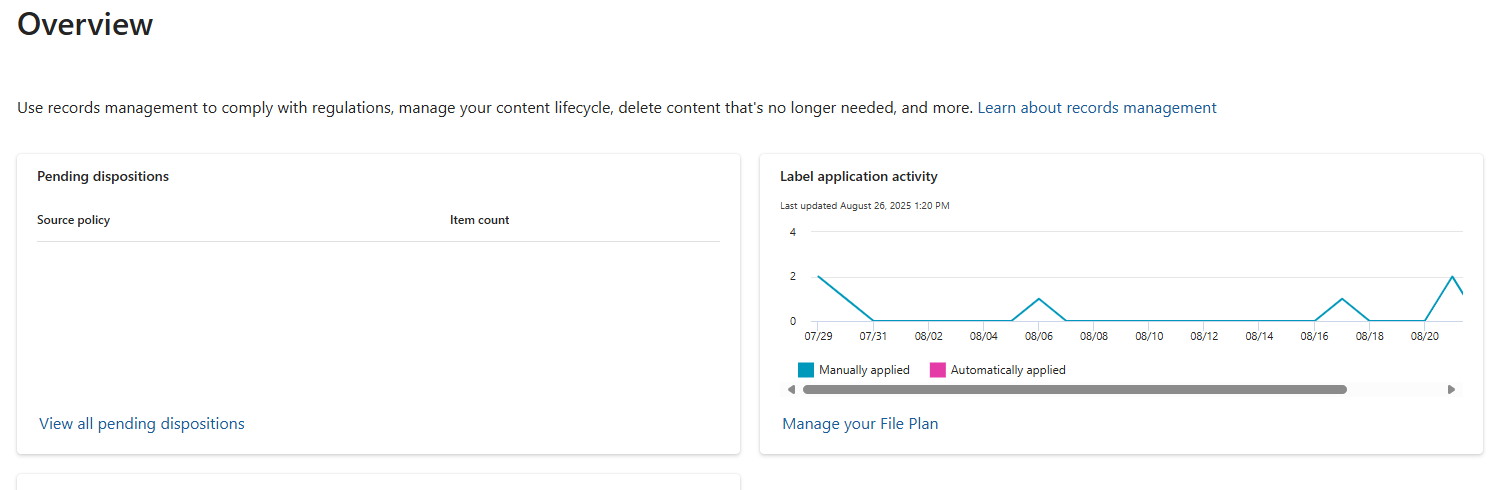Open View all pending dispositions
Viewport: 1505px width, 490px height.
[x=142, y=424]
